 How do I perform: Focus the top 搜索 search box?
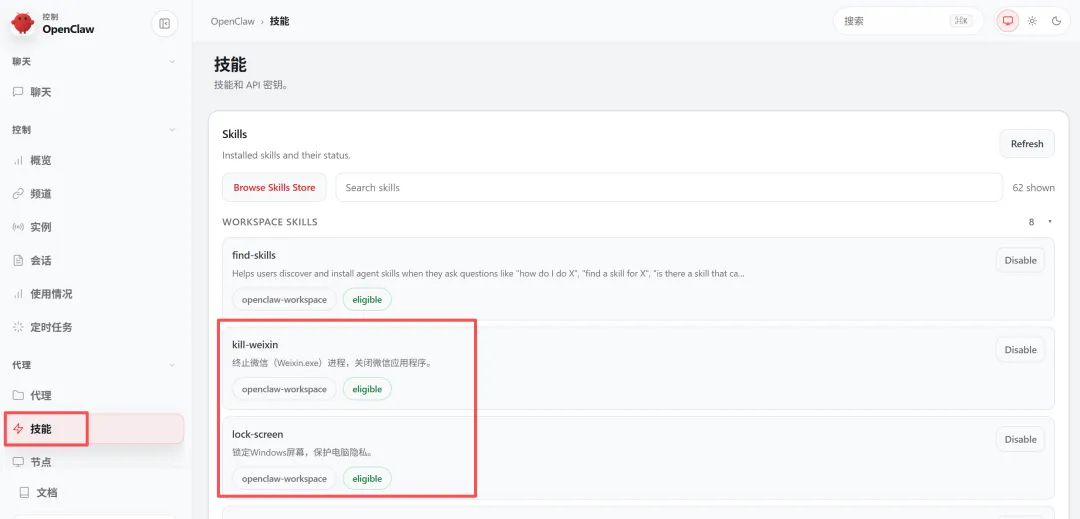[908, 21]
